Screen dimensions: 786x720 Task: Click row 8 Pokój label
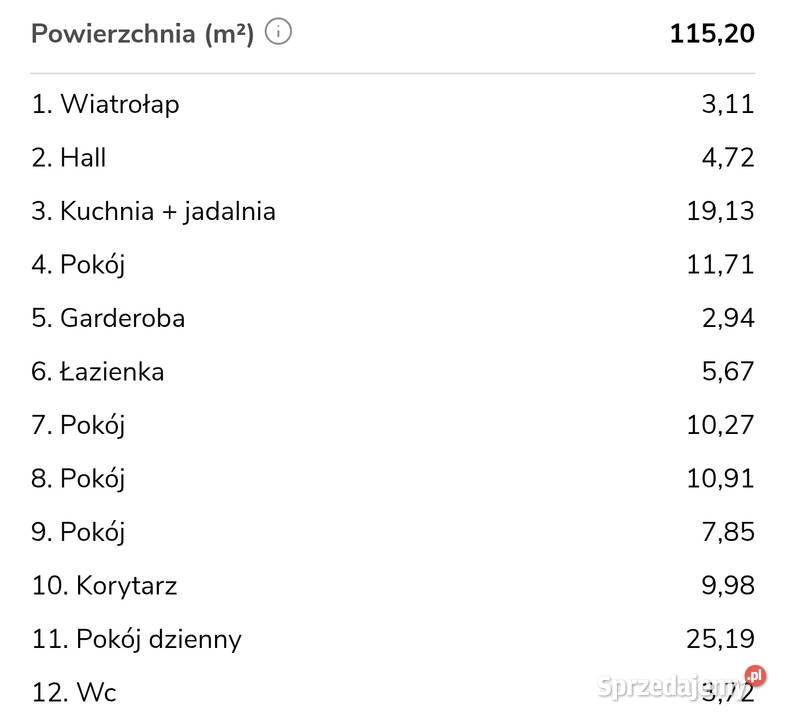point(78,479)
